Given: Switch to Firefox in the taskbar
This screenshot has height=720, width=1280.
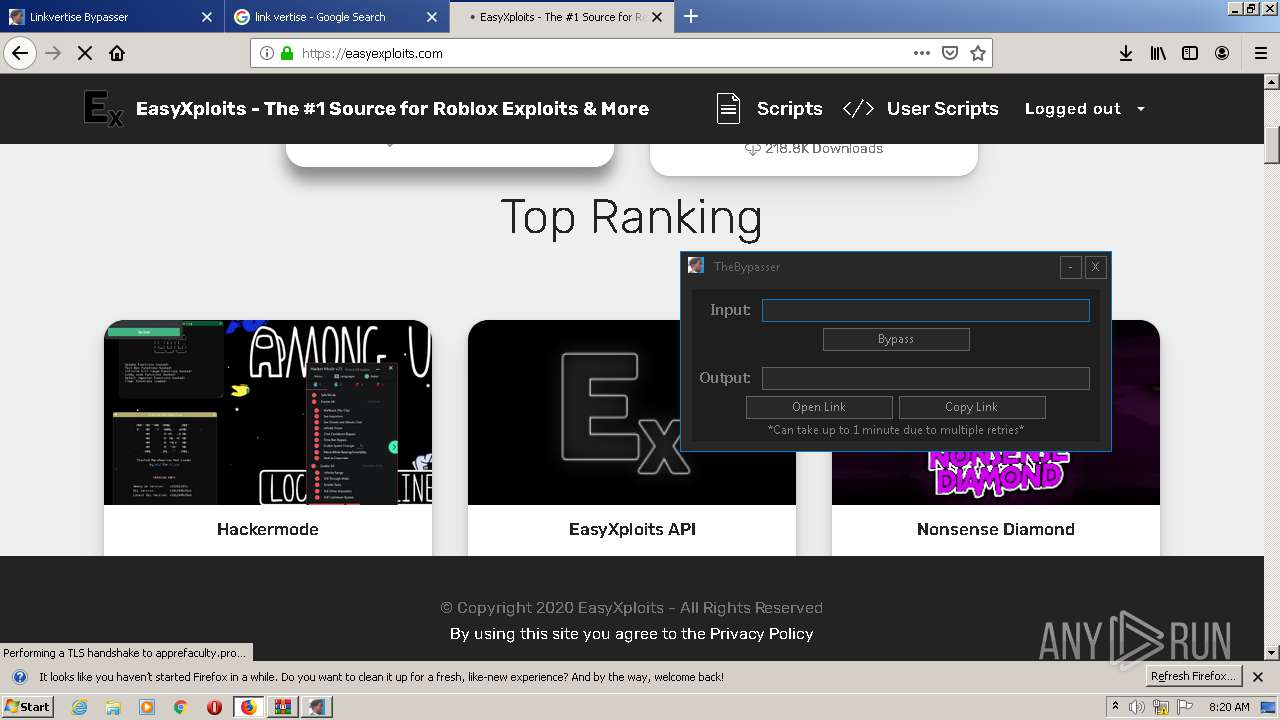Looking at the screenshot, I should pos(248,707).
